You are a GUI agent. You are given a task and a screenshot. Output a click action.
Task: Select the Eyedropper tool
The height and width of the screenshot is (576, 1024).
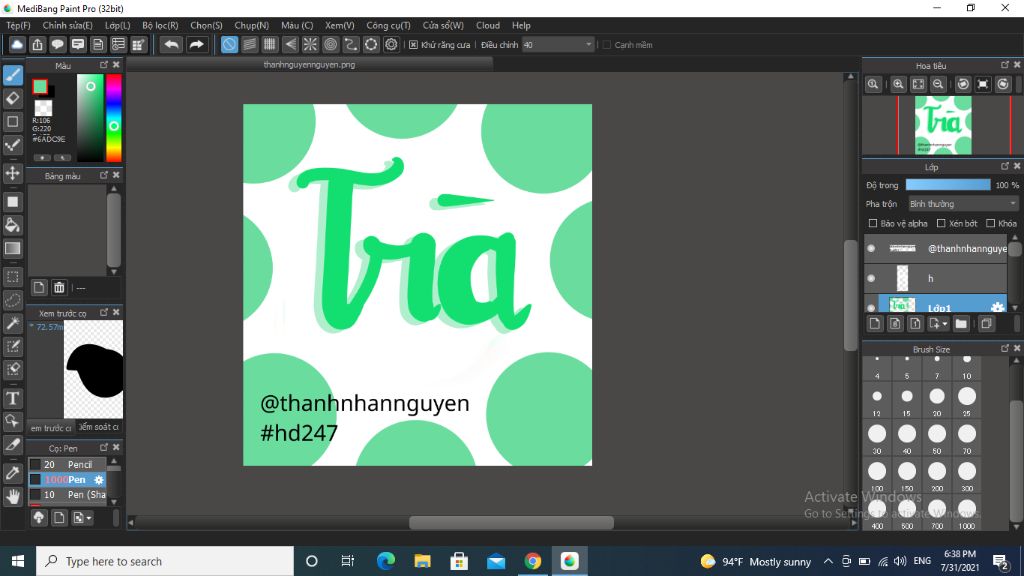click(x=12, y=473)
